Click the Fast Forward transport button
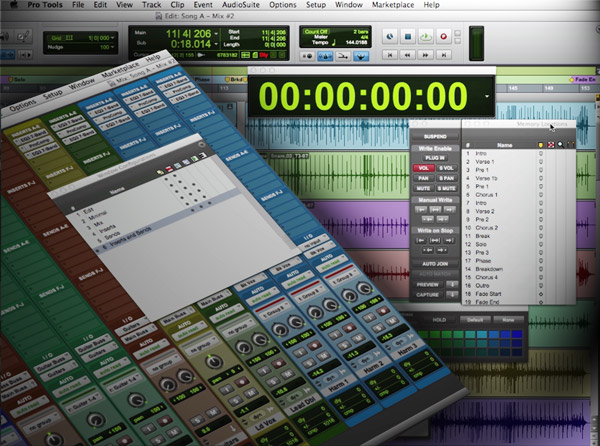The image size is (600, 446). pyautogui.click(x=426, y=55)
